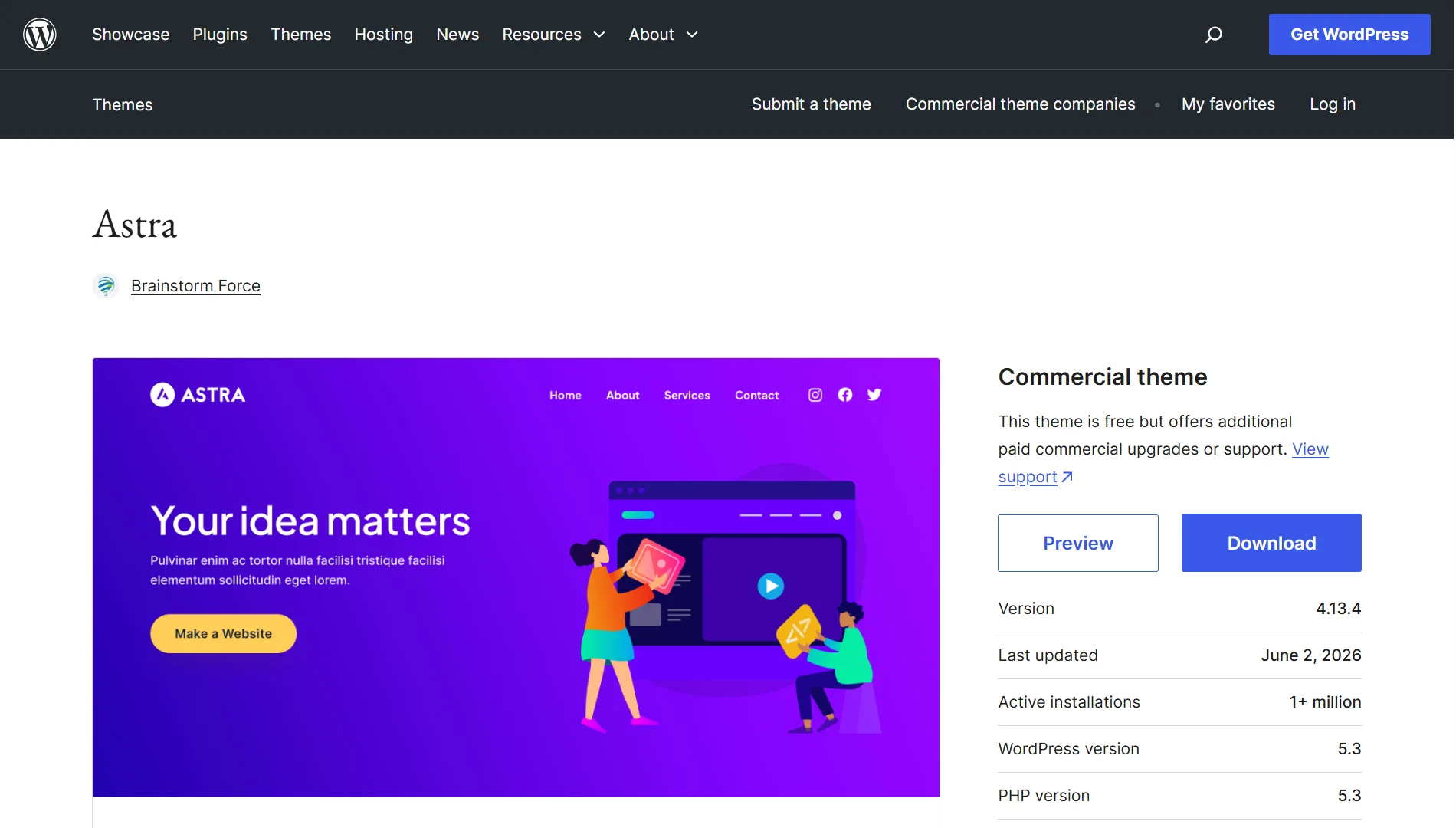
Task: Click the version value 4.13.4
Action: pos(1339,609)
